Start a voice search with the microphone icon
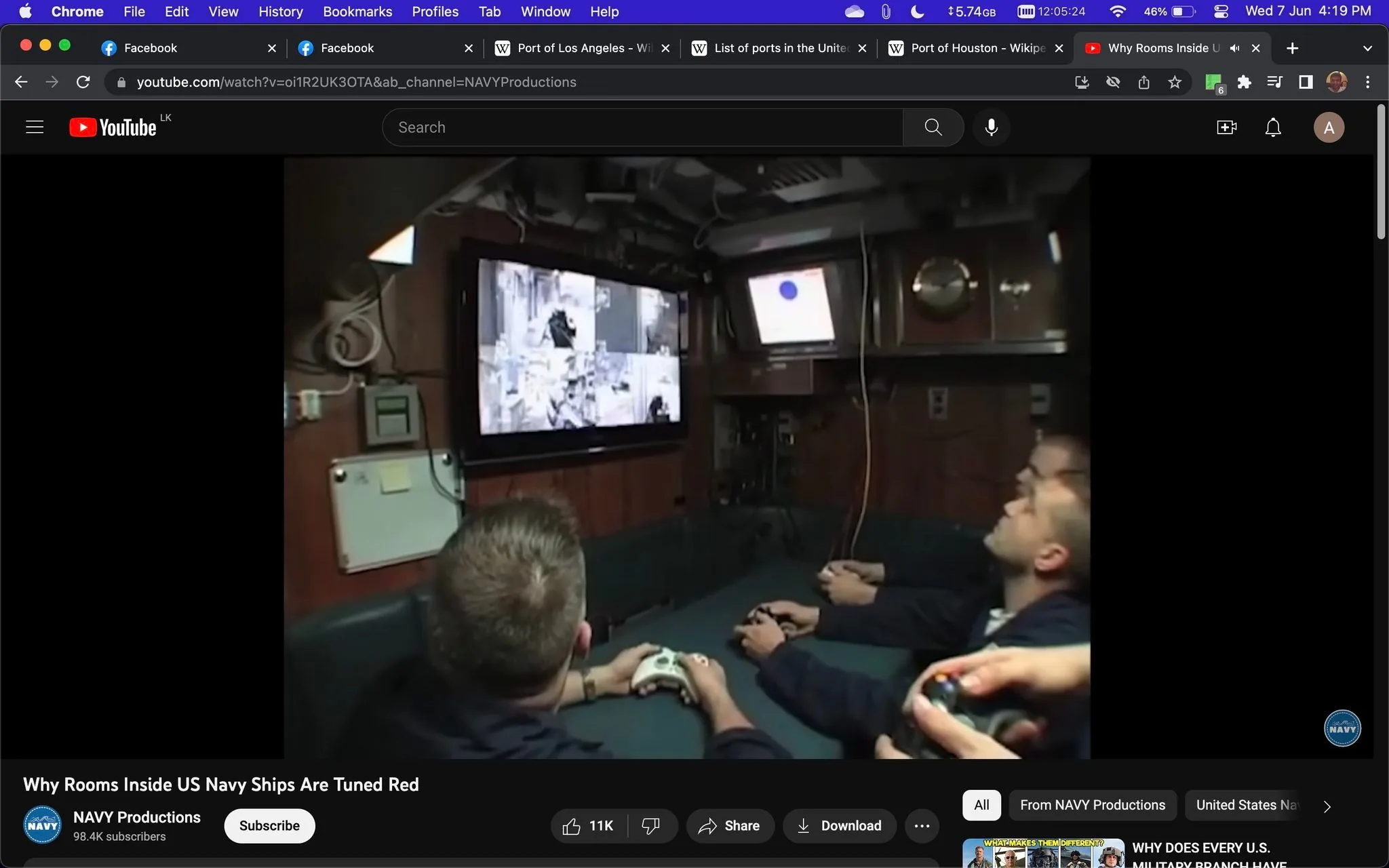The width and height of the screenshot is (1389, 868). [x=991, y=127]
